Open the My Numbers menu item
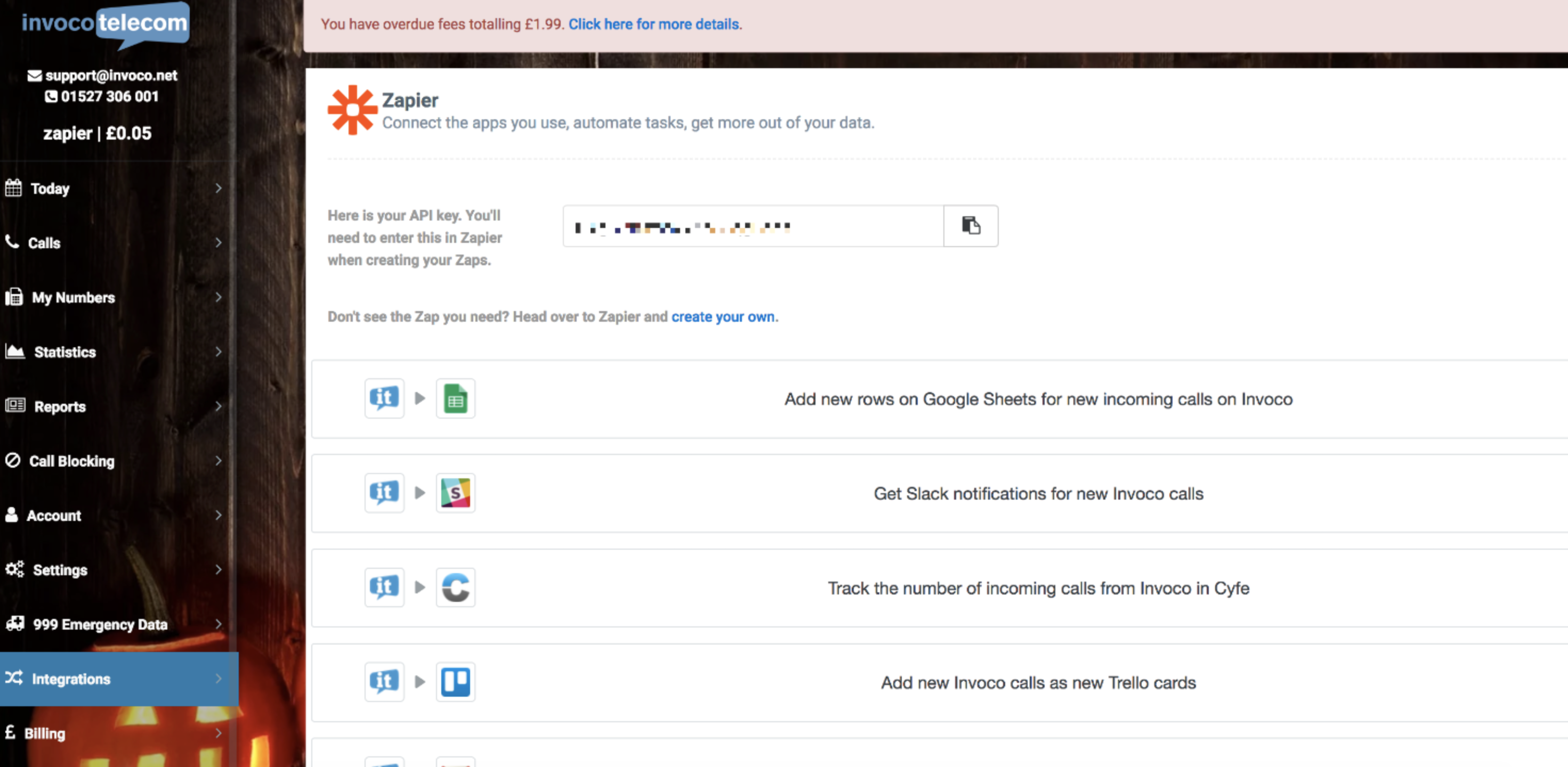Viewport: 1568px width, 767px height. pos(73,297)
